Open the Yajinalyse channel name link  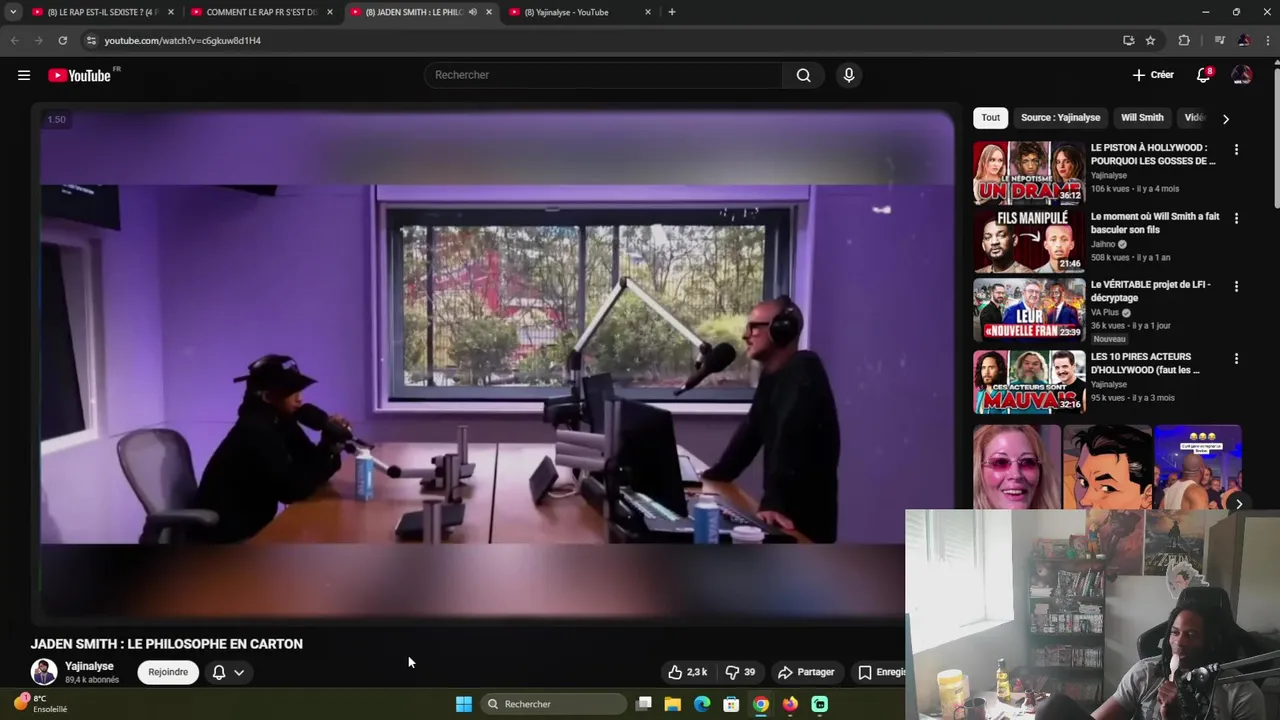(x=89, y=666)
